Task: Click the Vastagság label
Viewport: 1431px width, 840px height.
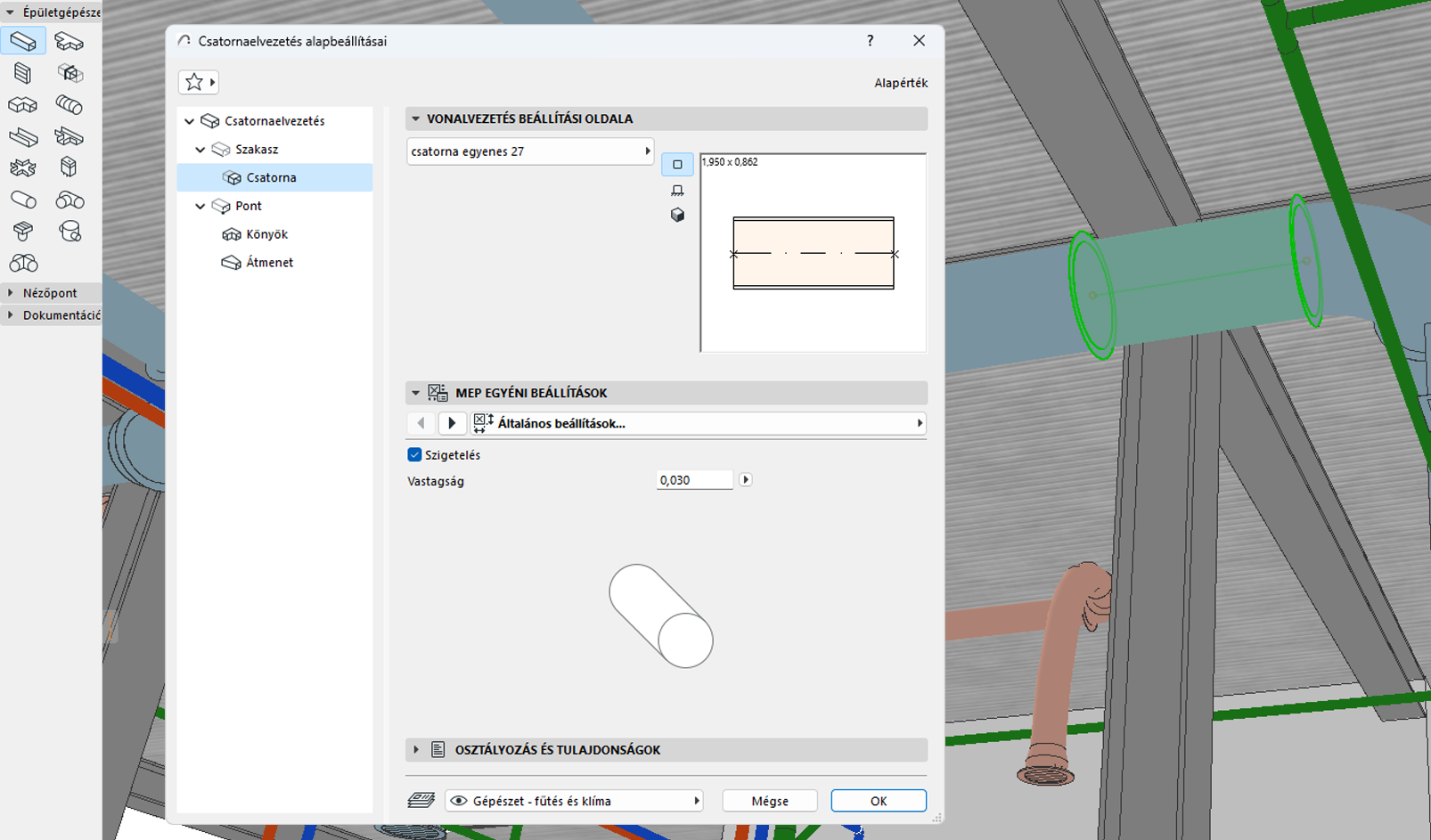Action: click(436, 481)
